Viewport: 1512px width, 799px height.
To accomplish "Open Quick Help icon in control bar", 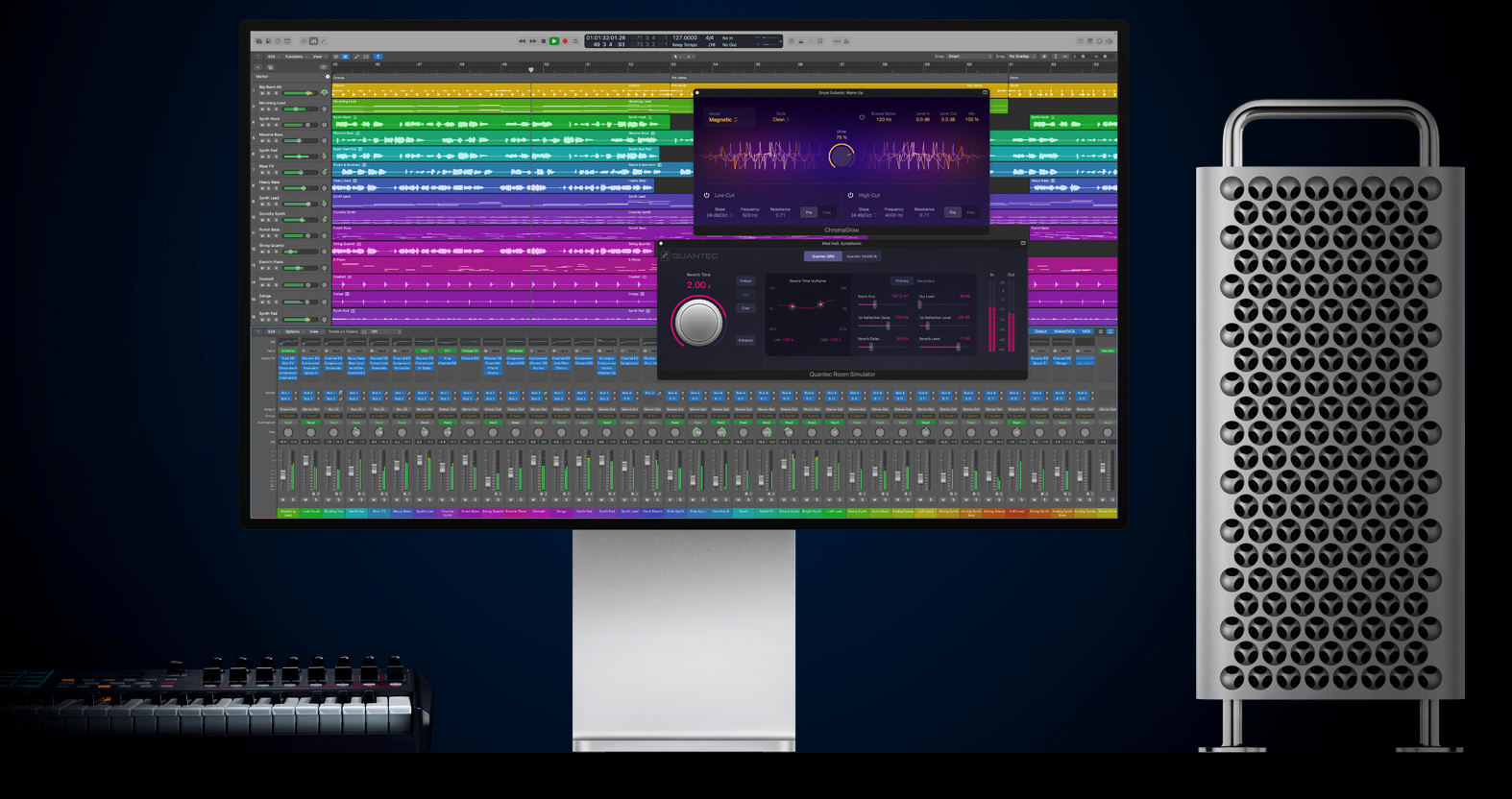I will [278, 41].
